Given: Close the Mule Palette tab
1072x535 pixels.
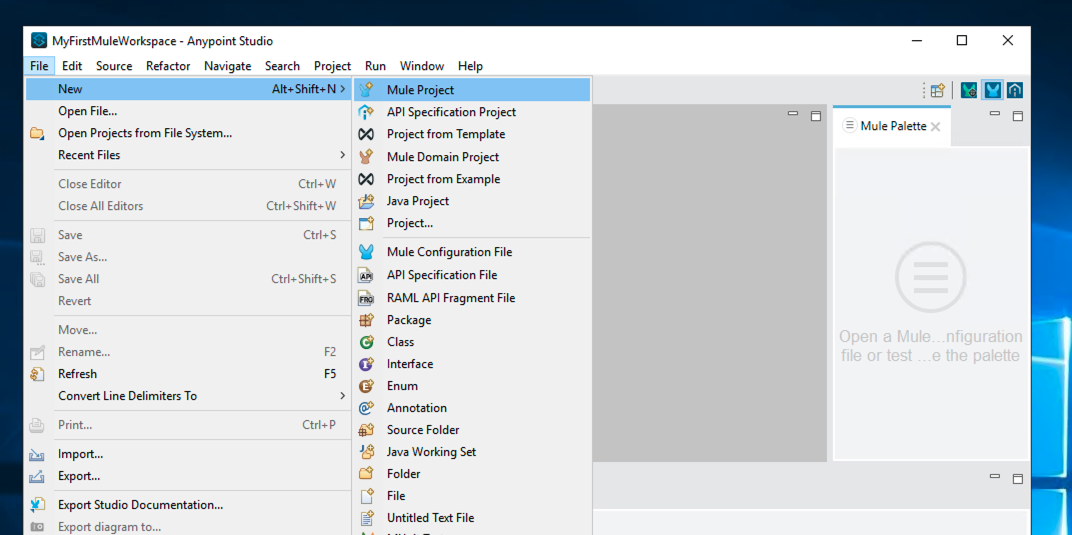Looking at the screenshot, I should 936,127.
